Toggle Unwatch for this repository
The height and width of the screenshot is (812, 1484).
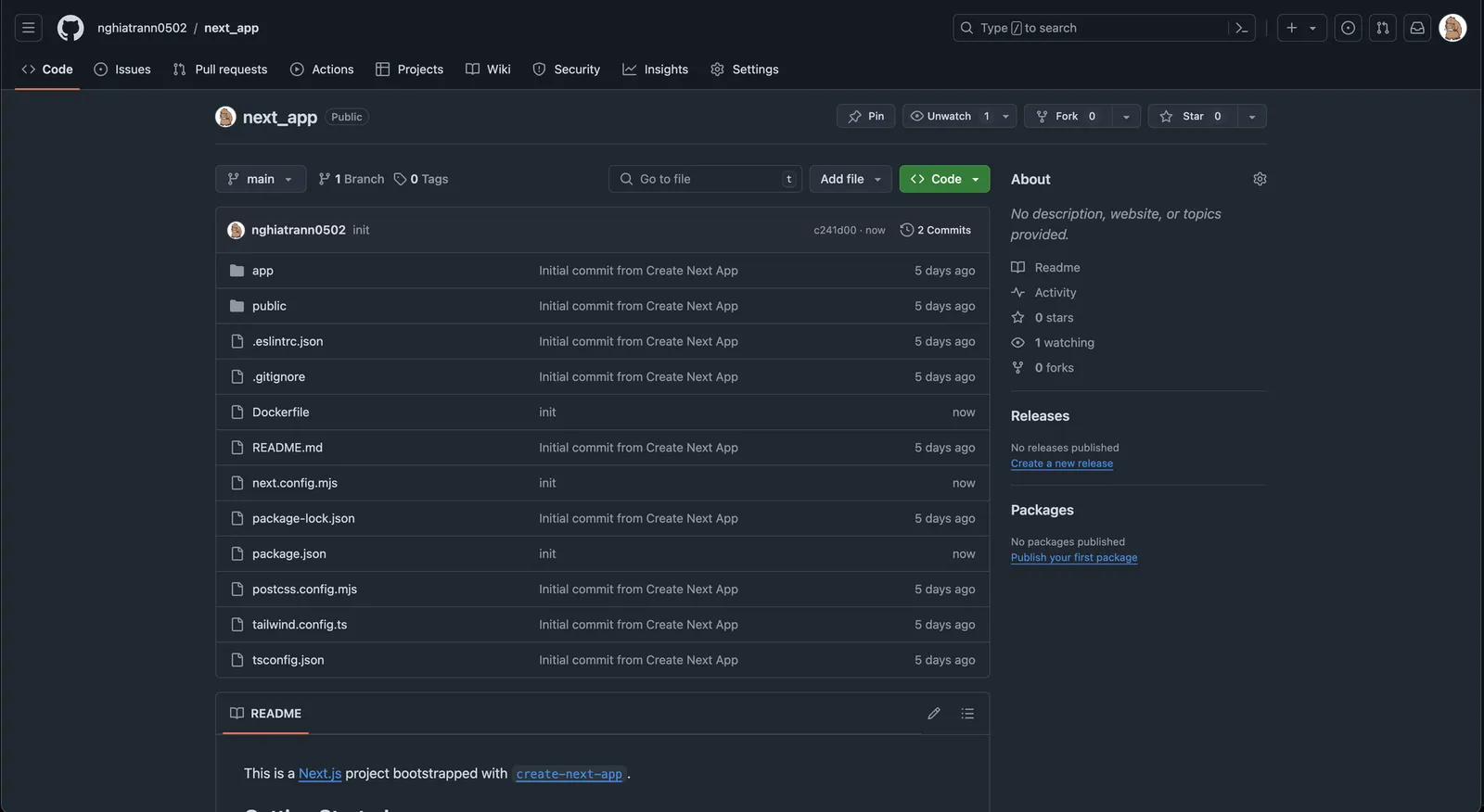pos(948,116)
